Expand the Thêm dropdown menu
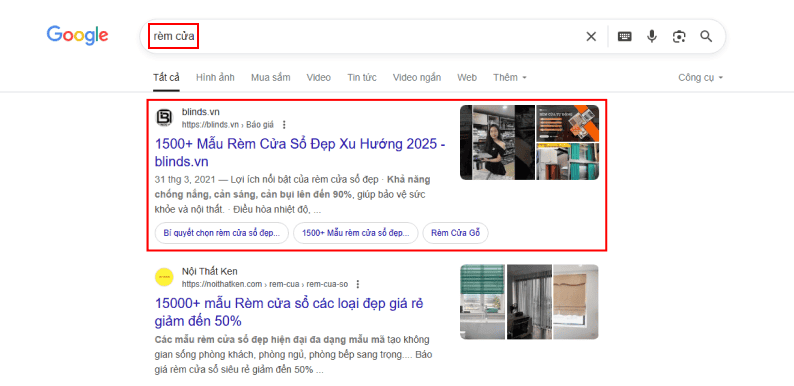The height and width of the screenshot is (386, 794). pyautogui.click(x=510, y=78)
